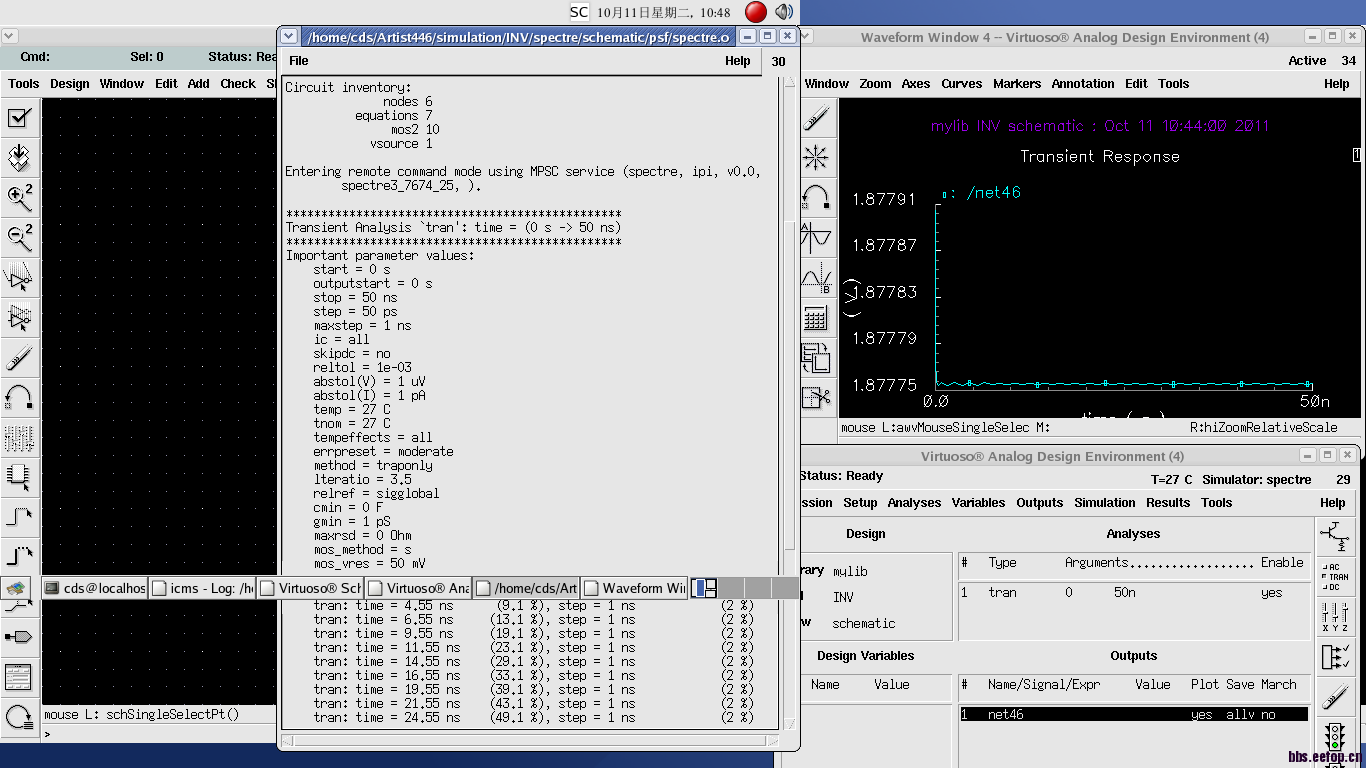Image resolution: width=1366 pixels, height=768 pixels.
Task: Expand the Simulation menu in ADE
Action: tap(1104, 503)
